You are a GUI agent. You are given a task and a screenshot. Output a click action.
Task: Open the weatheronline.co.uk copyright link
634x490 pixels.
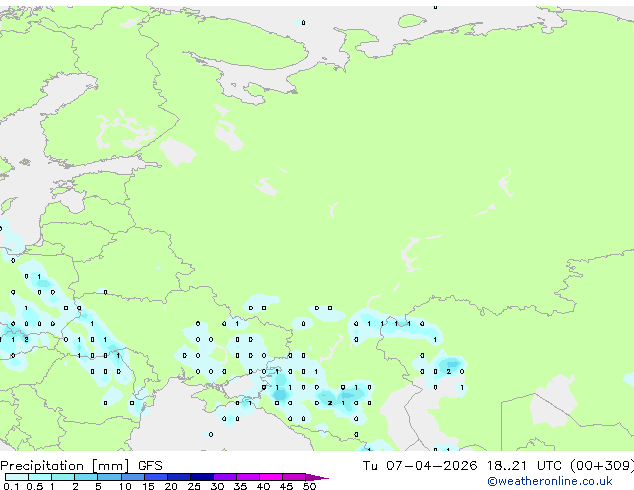coord(550,481)
